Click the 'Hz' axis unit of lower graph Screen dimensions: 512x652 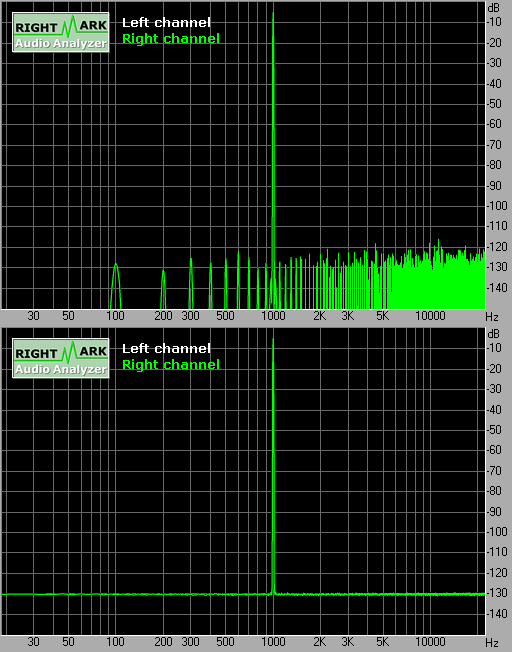tap(492, 643)
